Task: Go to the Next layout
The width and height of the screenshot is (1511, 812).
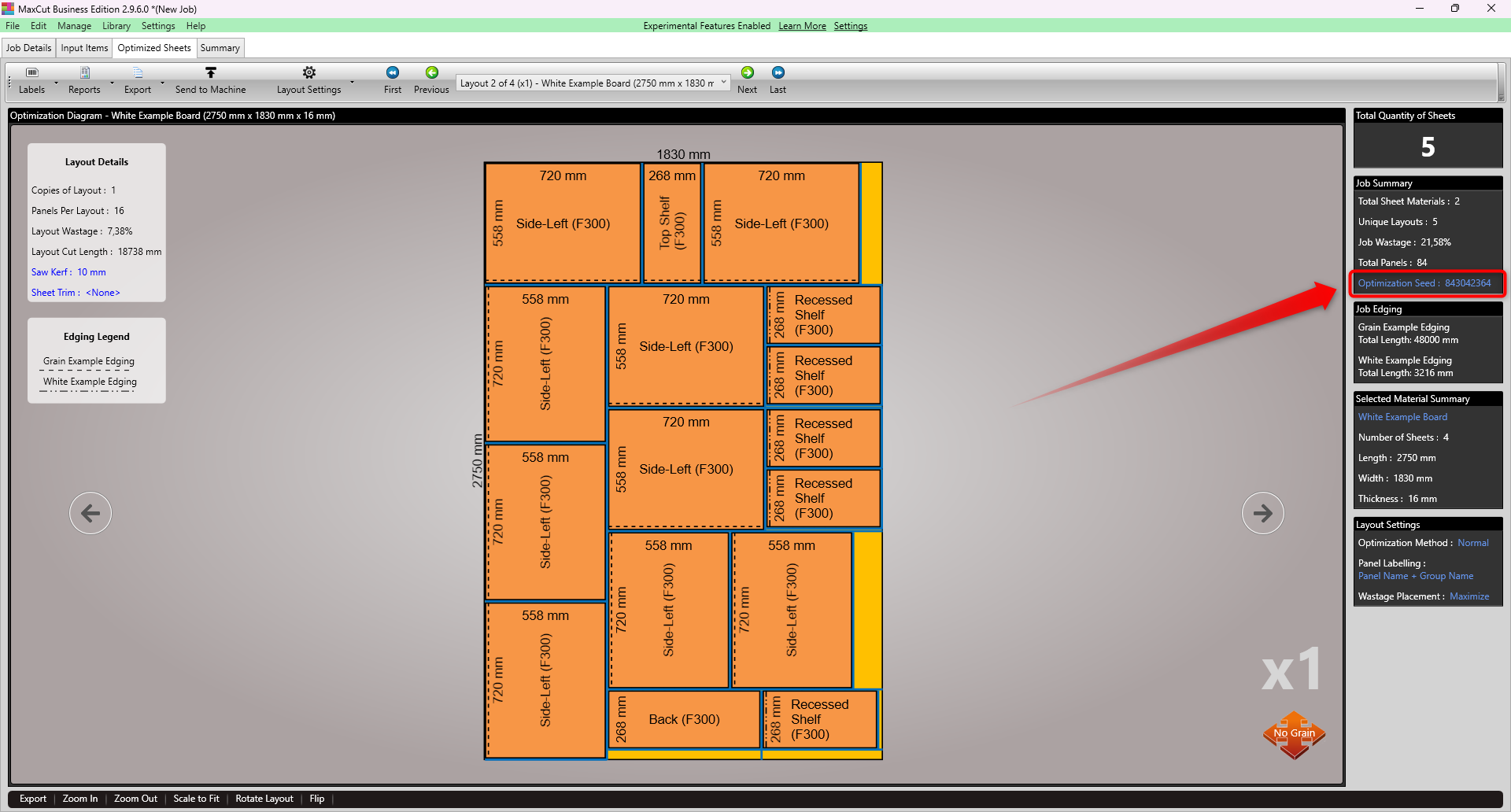Action: [747, 81]
